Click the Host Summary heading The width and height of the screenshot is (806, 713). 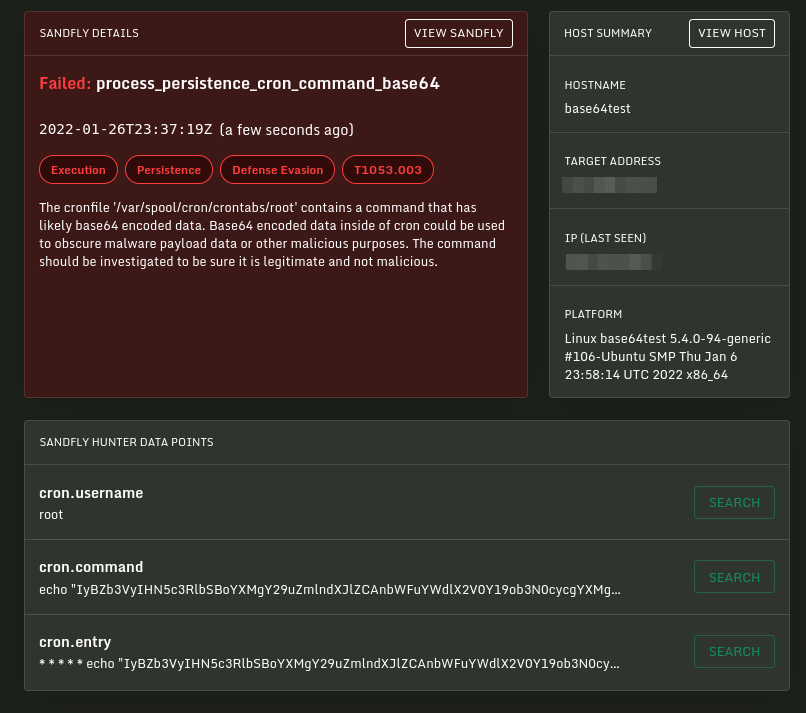click(608, 33)
